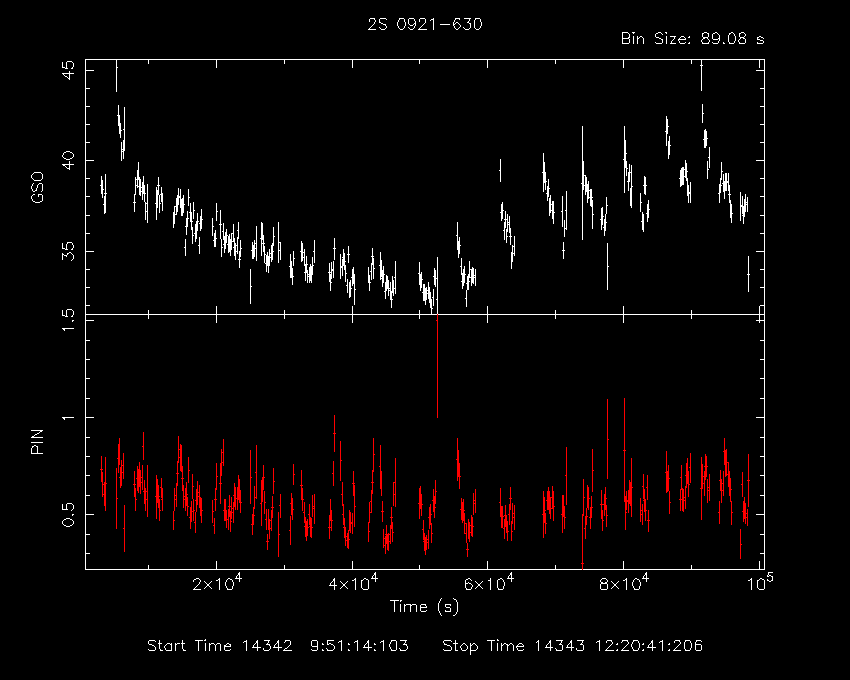
Task: Click the x-axis tick label "6×10^4"
Action: (x=489, y=583)
